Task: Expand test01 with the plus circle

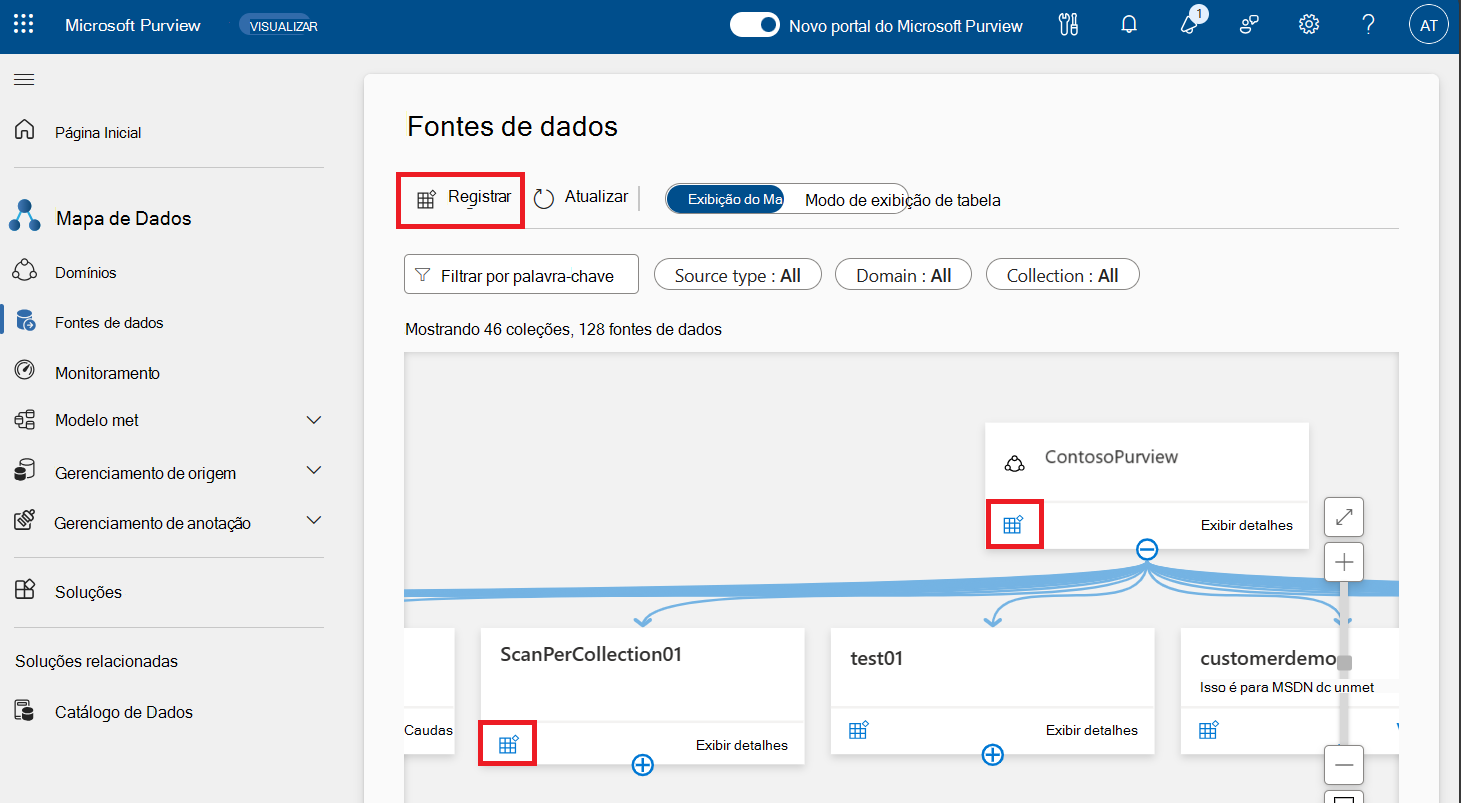Action: [x=993, y=754]
